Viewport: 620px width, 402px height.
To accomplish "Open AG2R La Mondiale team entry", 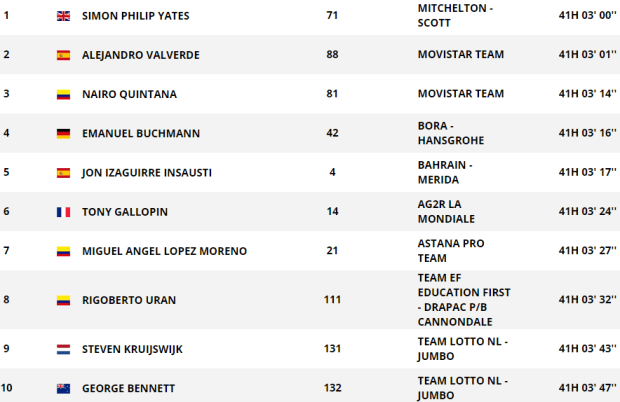I will click(x=446, y=211).
